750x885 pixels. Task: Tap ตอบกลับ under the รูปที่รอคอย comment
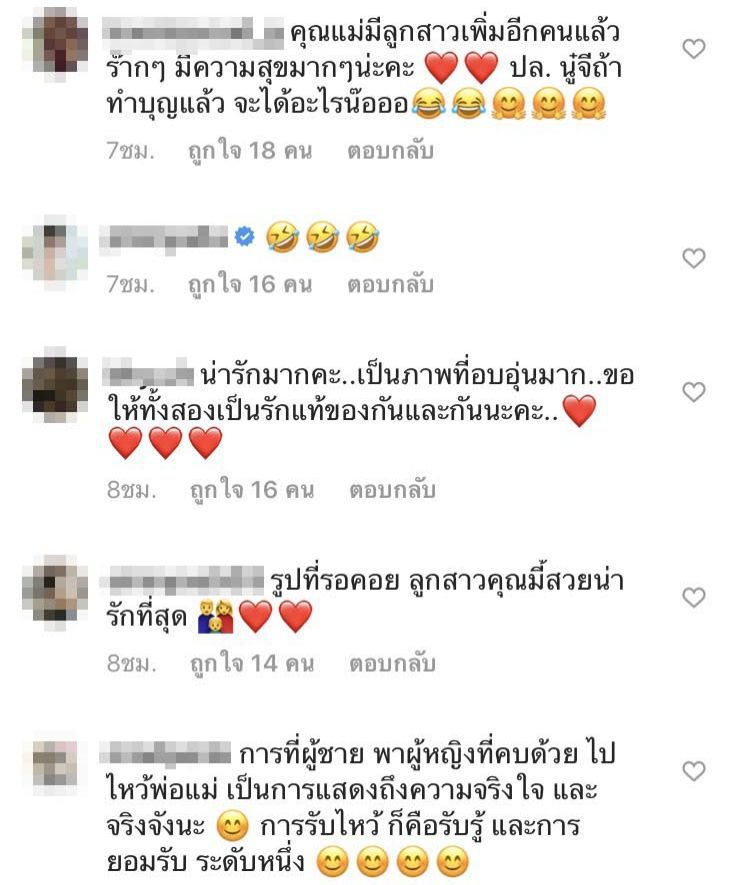[392, 663]
